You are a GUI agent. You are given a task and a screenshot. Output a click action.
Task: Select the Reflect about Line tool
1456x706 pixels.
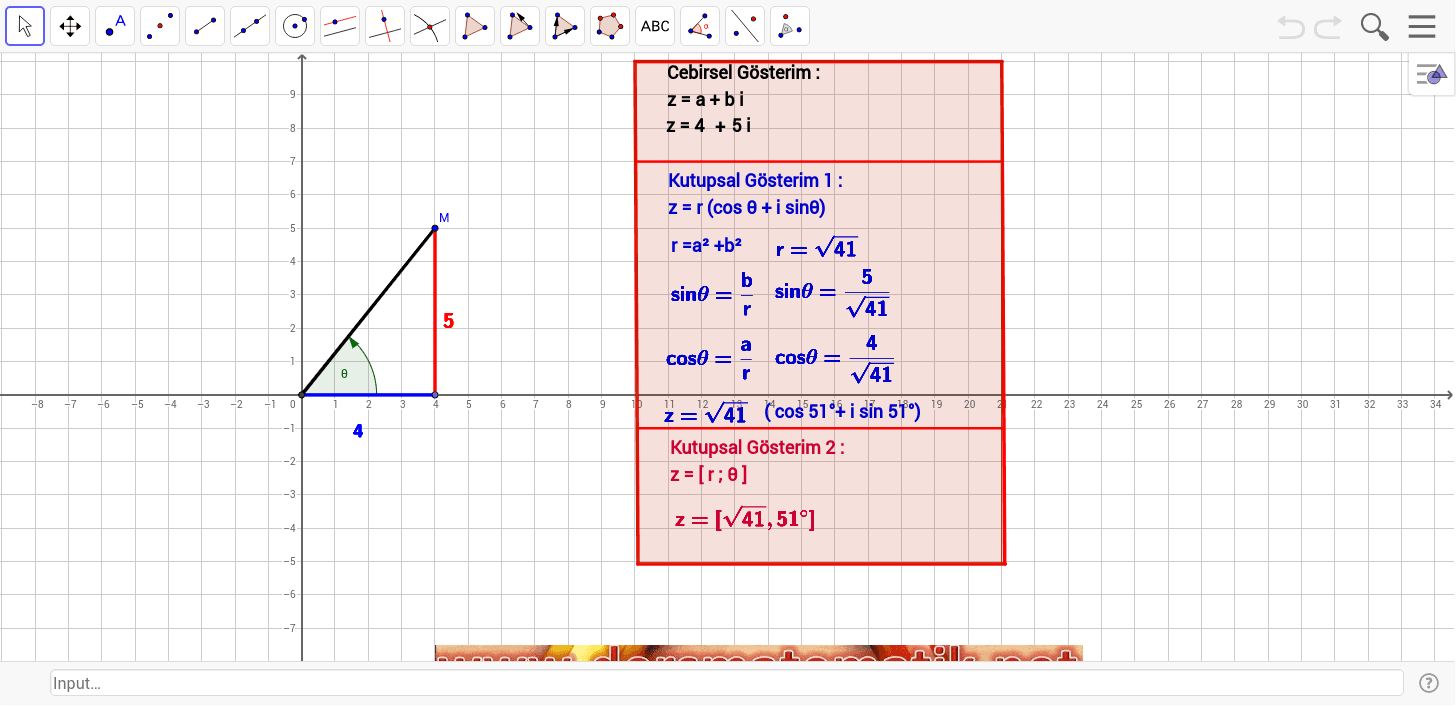pos(745,26)
